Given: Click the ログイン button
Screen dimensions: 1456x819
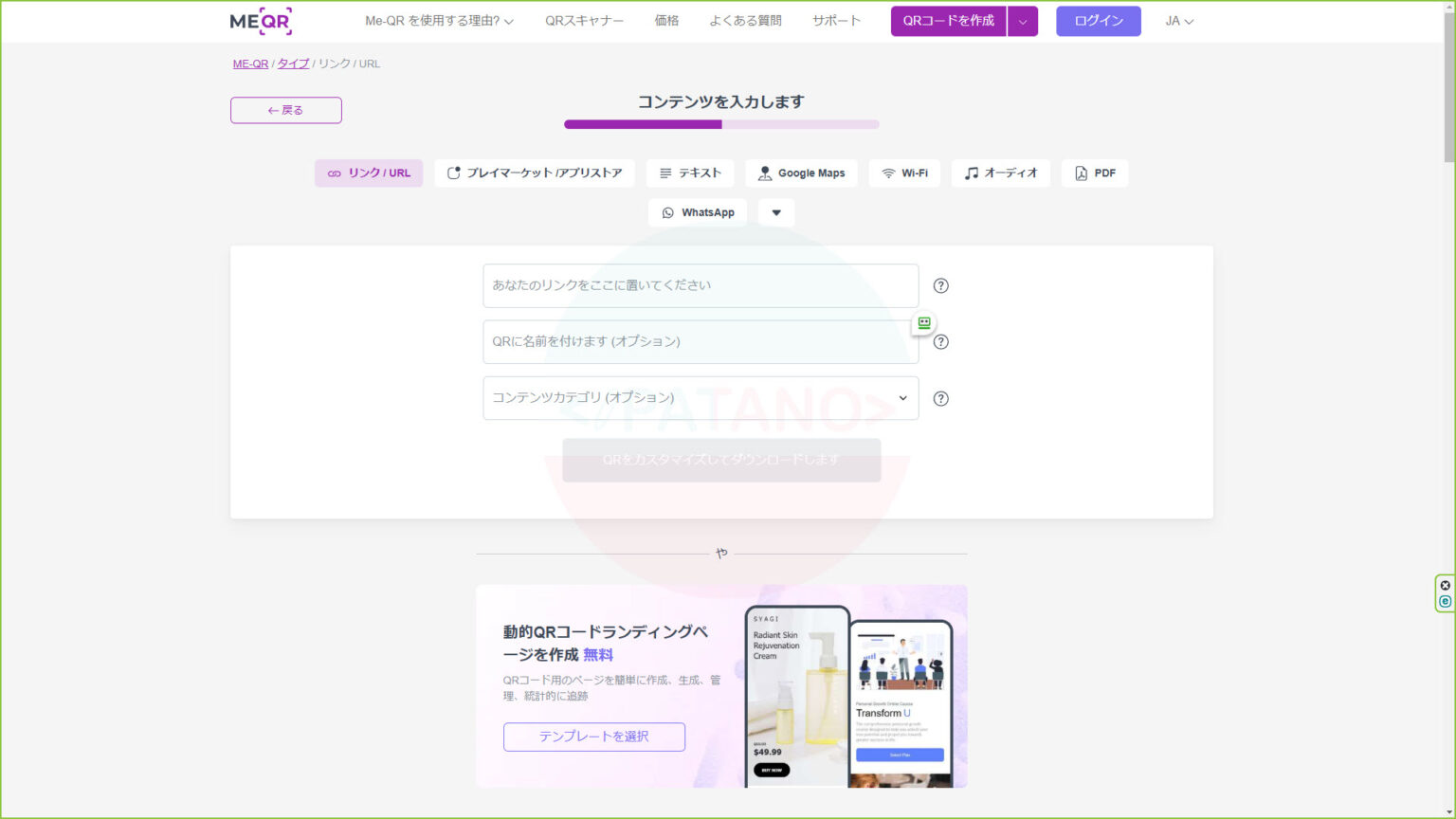Looking at the screenshot, I should pos(1098,21).
